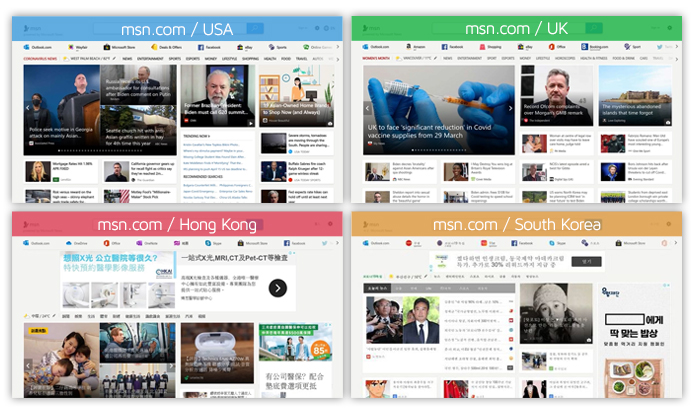Open MONEY tab on USA page
This screenshot has width=693, height=409.
(211, 58)
